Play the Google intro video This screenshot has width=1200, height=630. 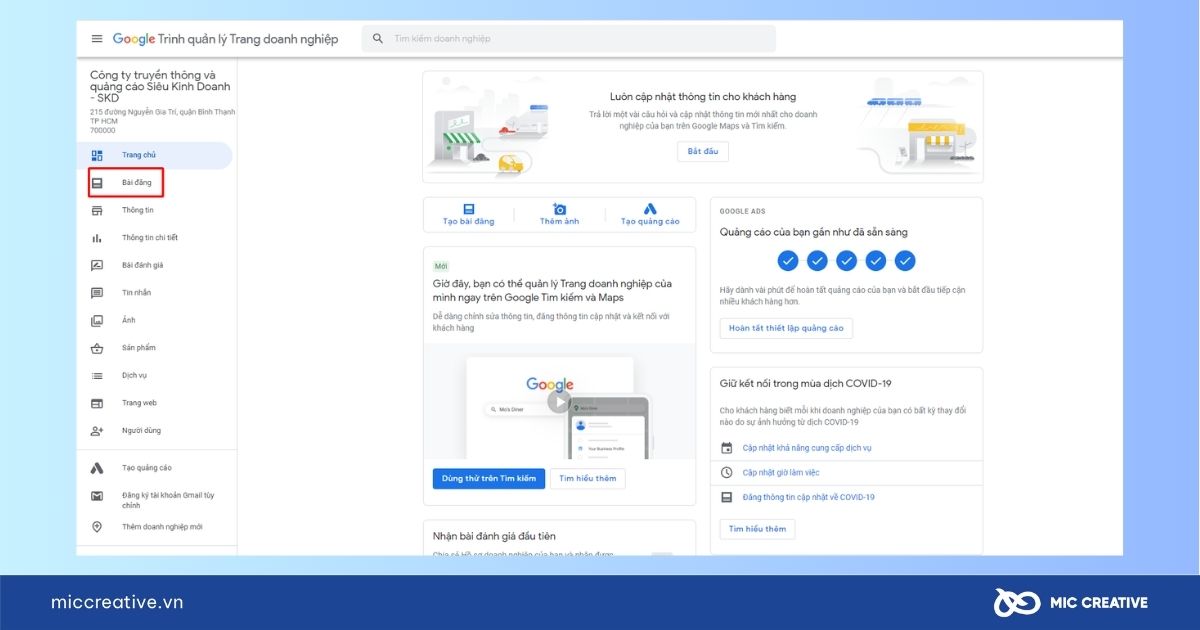point(559,402)
